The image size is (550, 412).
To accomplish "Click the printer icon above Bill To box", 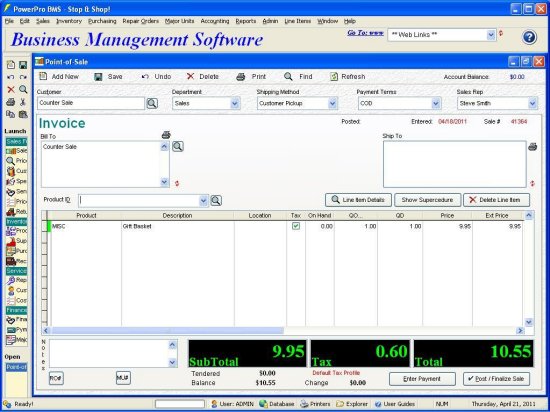I will coord(166,135).
